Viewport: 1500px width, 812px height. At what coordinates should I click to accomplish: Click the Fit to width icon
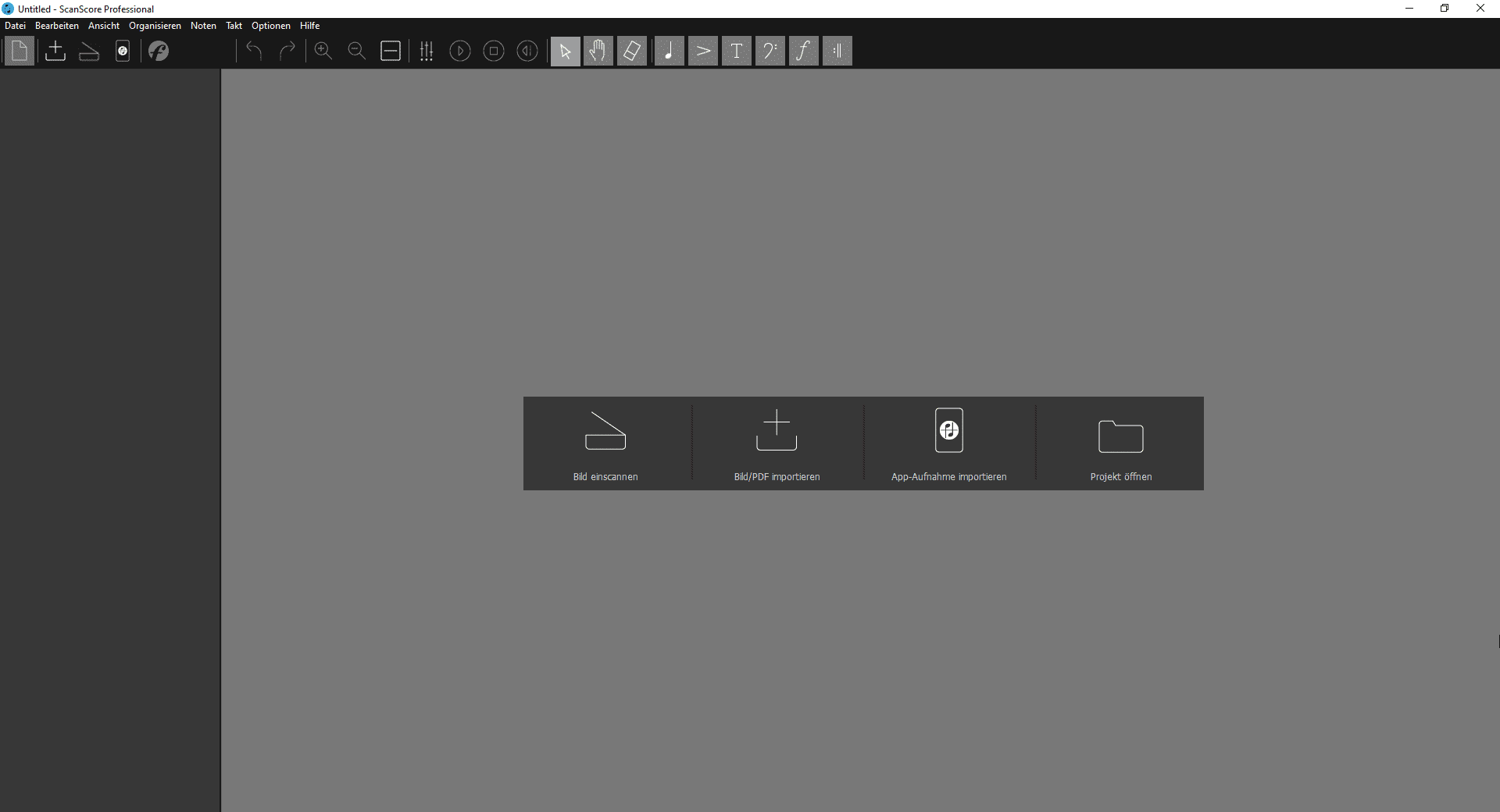tap(391, 52)
